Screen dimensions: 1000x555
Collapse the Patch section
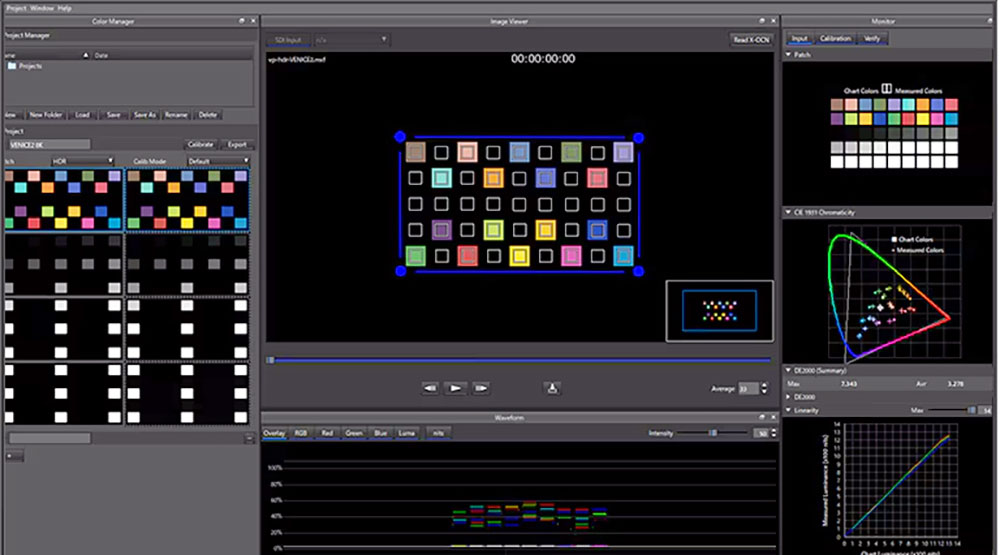[x=789, y=55]
